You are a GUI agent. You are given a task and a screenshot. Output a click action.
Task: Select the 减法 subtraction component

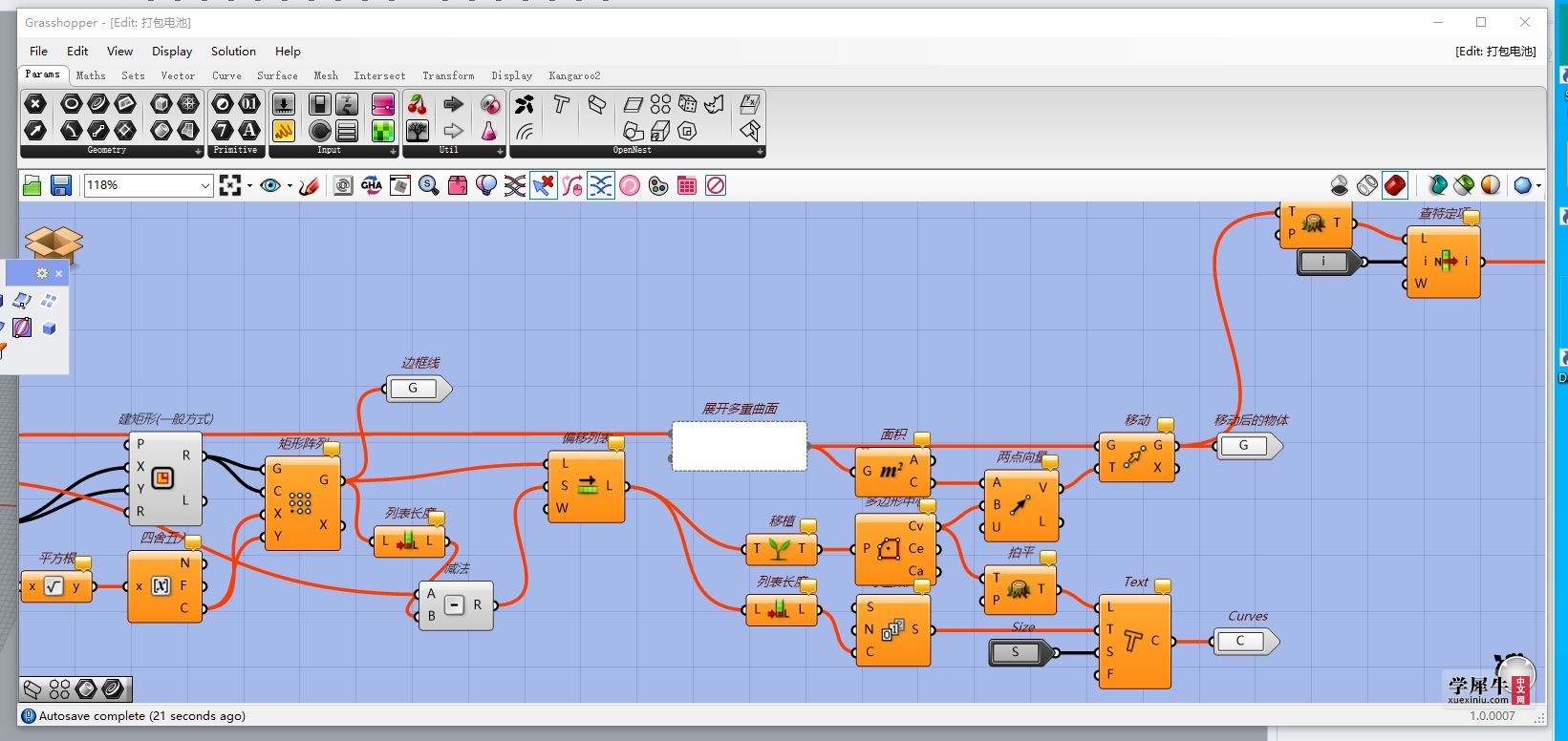[x=455, y=605]
